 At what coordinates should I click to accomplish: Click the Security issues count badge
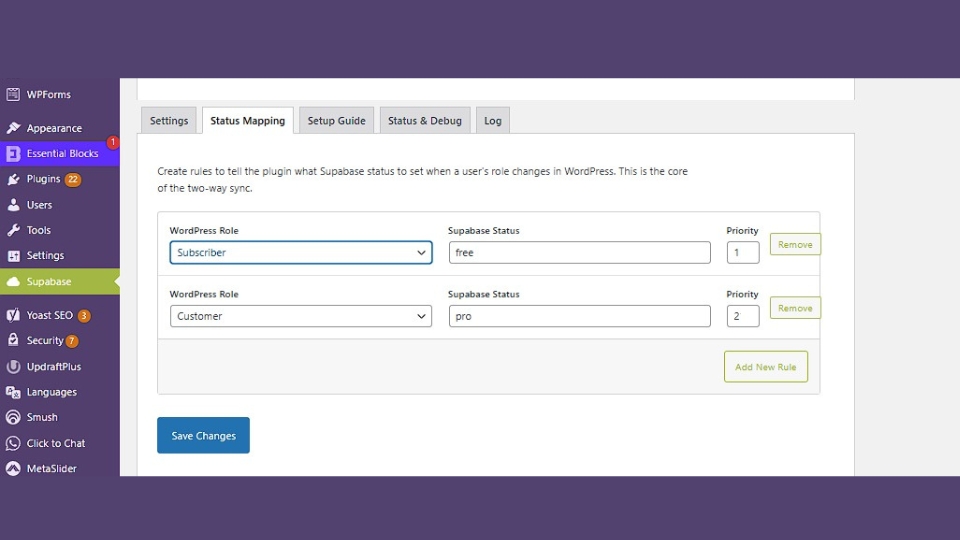(x=72, y=341)
